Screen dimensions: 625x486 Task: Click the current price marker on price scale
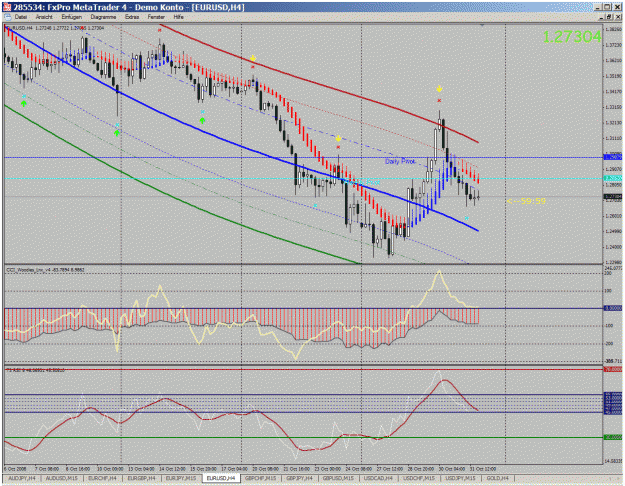[x=613, y=197]
